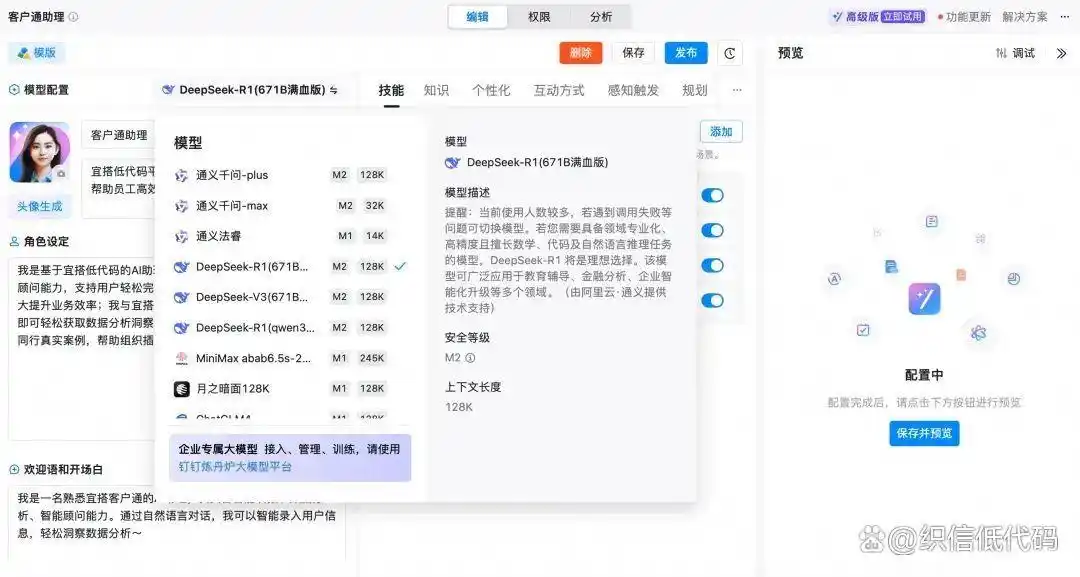Open the more options ellipsis beside 规划
Screen dimensions: 1080x577
737,89
